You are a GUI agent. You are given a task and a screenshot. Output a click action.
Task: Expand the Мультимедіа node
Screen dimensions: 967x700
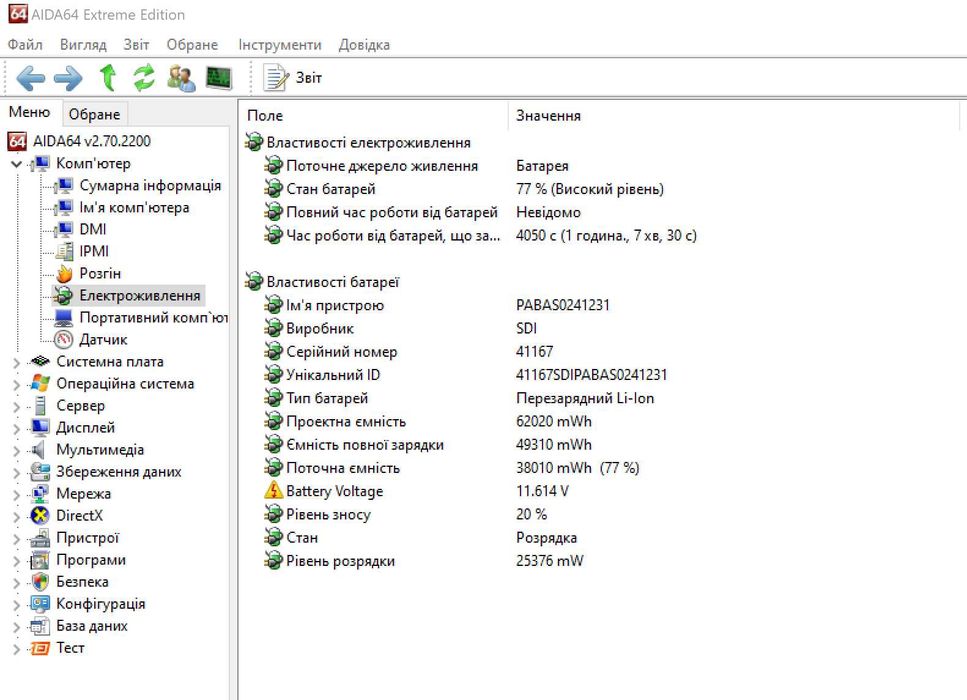(17, 451)
